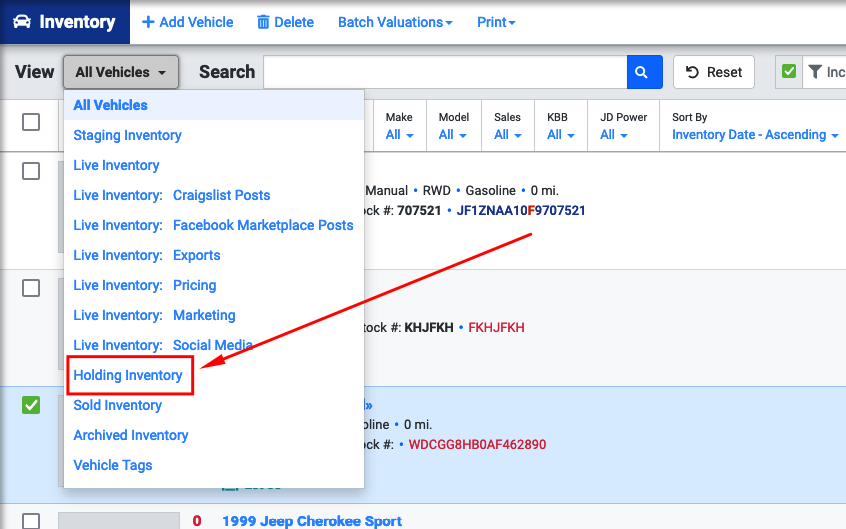The width and height of the screenshot is (846, 529).
Task: Click the Jeep Cherokee vehicle thumbnail
Action: [x=119, y=521]
